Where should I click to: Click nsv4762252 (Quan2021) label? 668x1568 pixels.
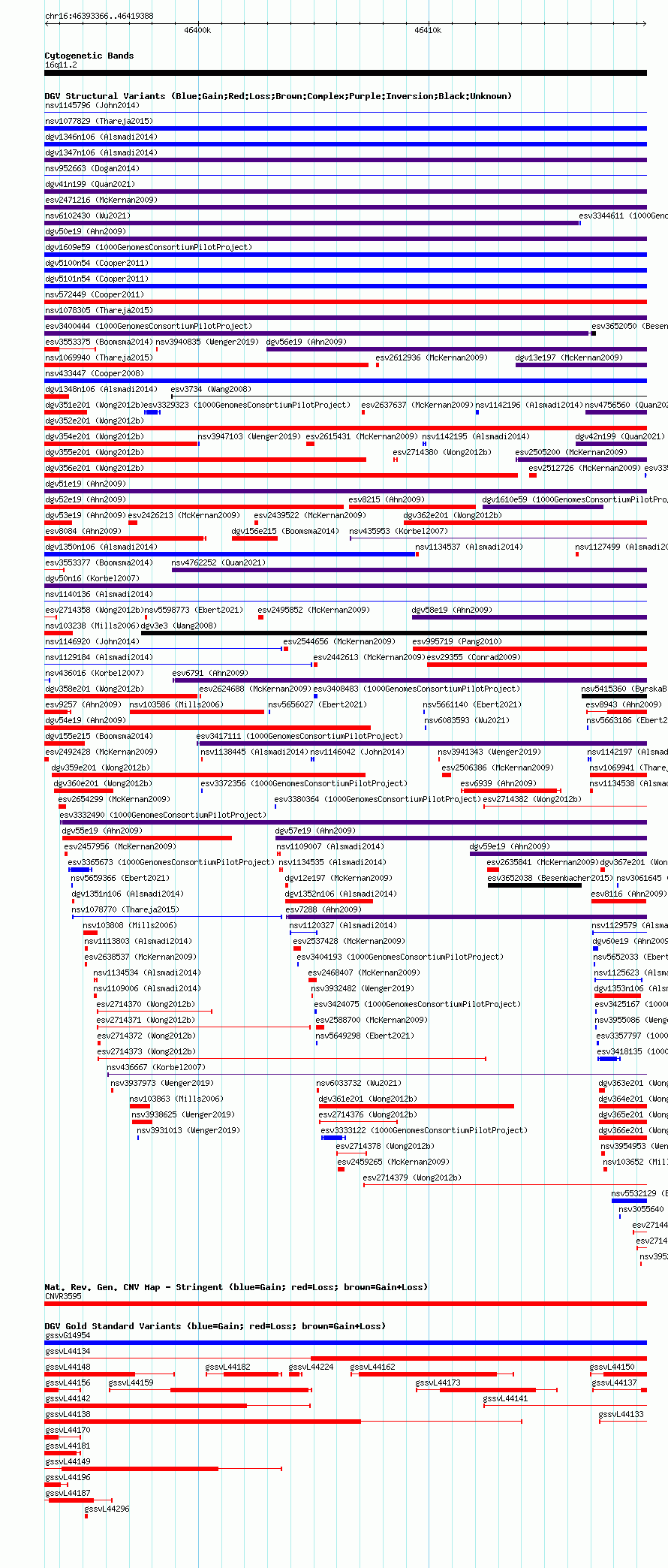pyautogui.click(x=218, y=562)
